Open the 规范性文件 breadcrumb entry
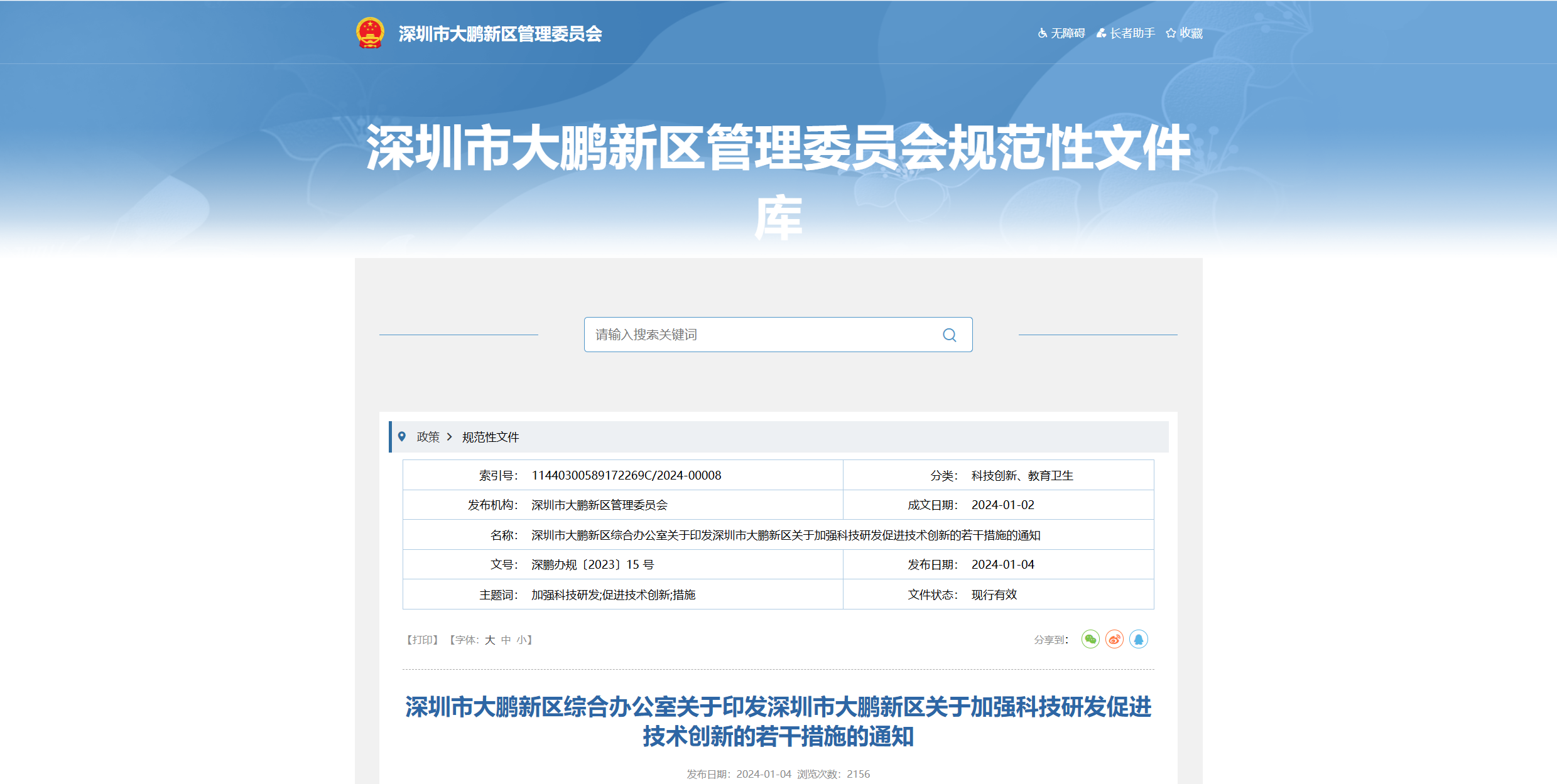The image size is (1557, 784). [x=490, y=436]
